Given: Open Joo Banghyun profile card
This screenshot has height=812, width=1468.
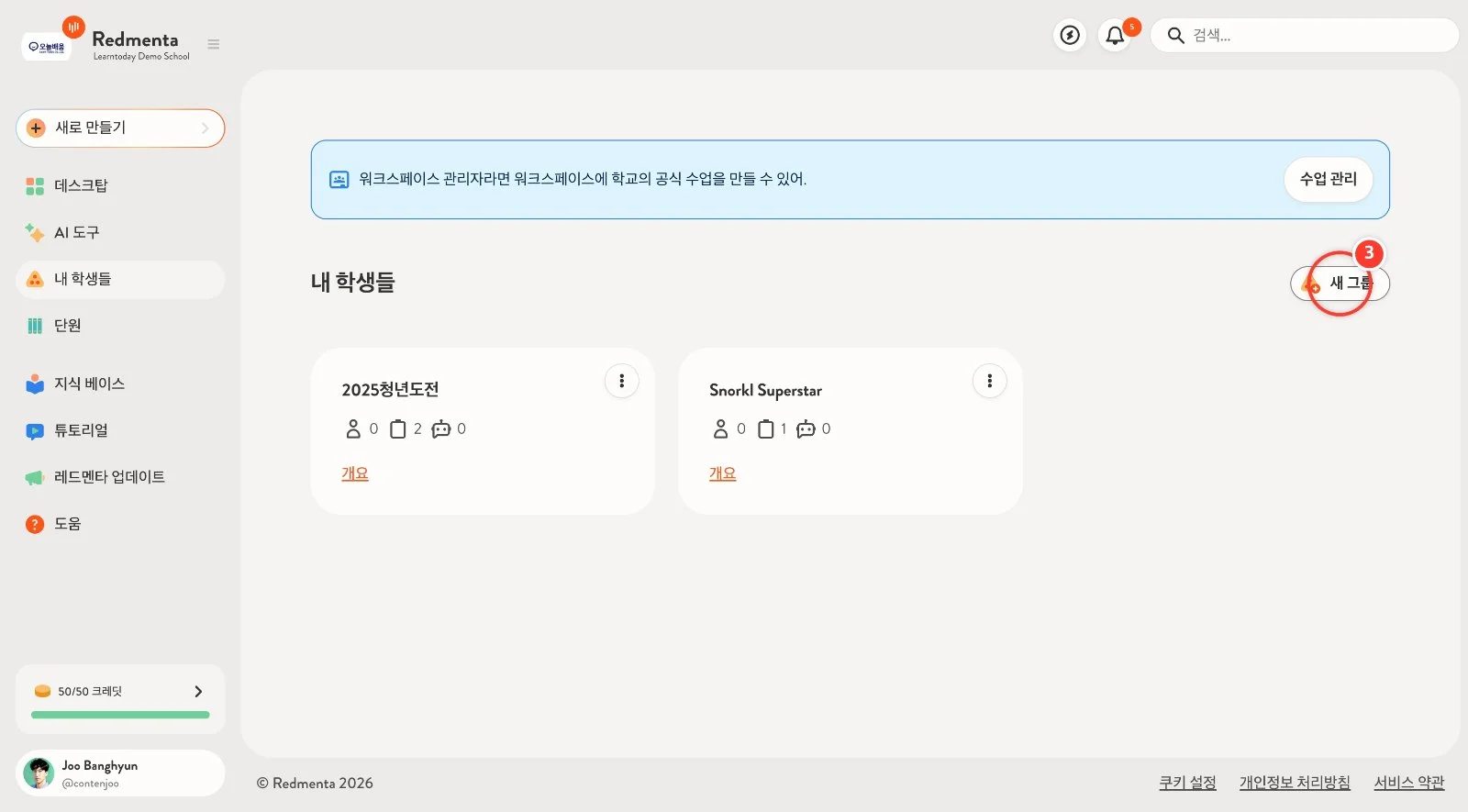Looking at the screenshot, I should point(120,773).
